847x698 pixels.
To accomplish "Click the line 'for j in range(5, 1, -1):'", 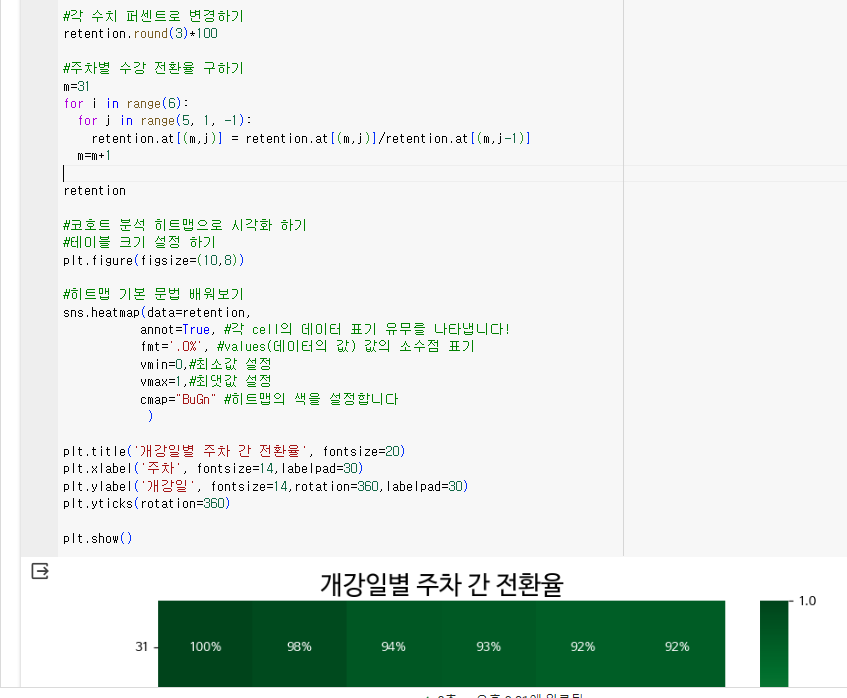I will (164, 120).
